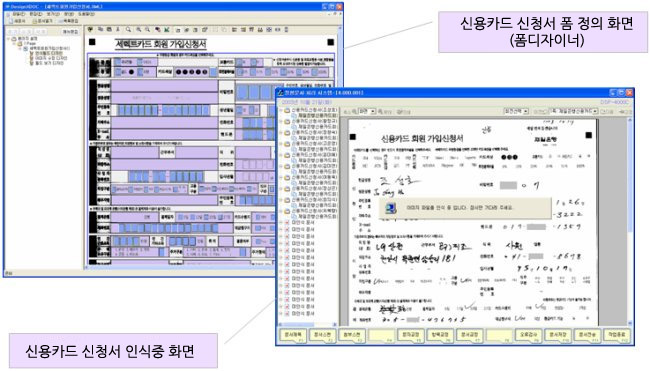Viewport: 650px width, 371px height.
Task: Click the 새문서 toolbar button
Action: tap(17, 21)
